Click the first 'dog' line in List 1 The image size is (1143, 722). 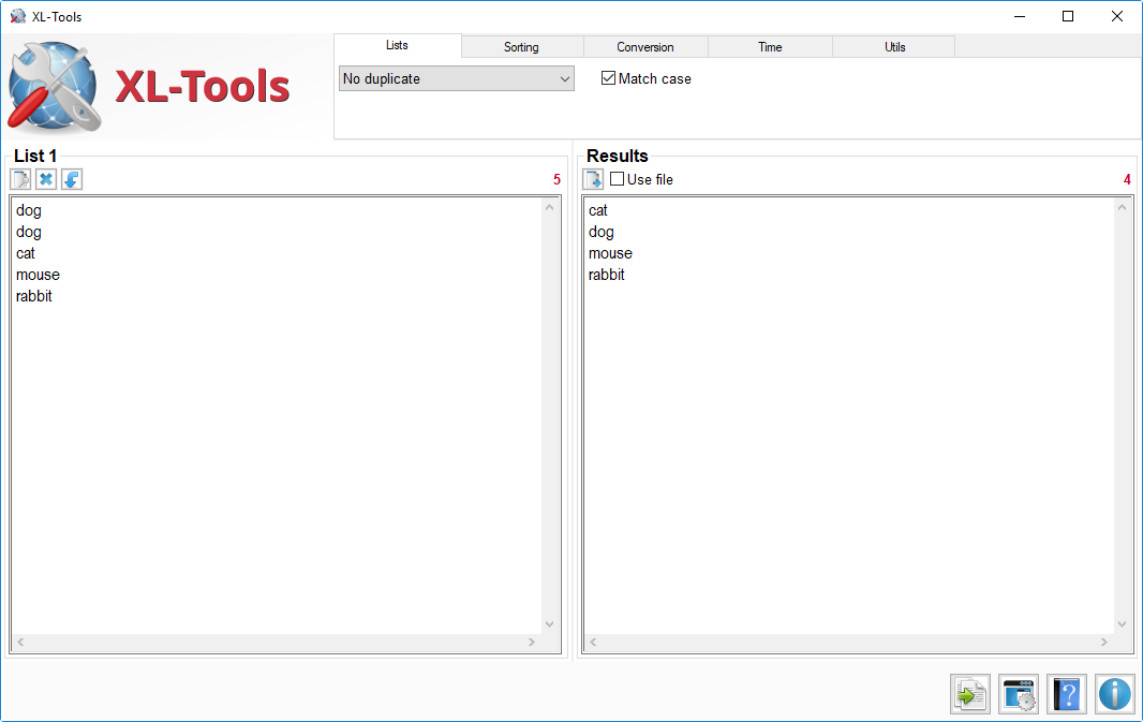point(28,210)
